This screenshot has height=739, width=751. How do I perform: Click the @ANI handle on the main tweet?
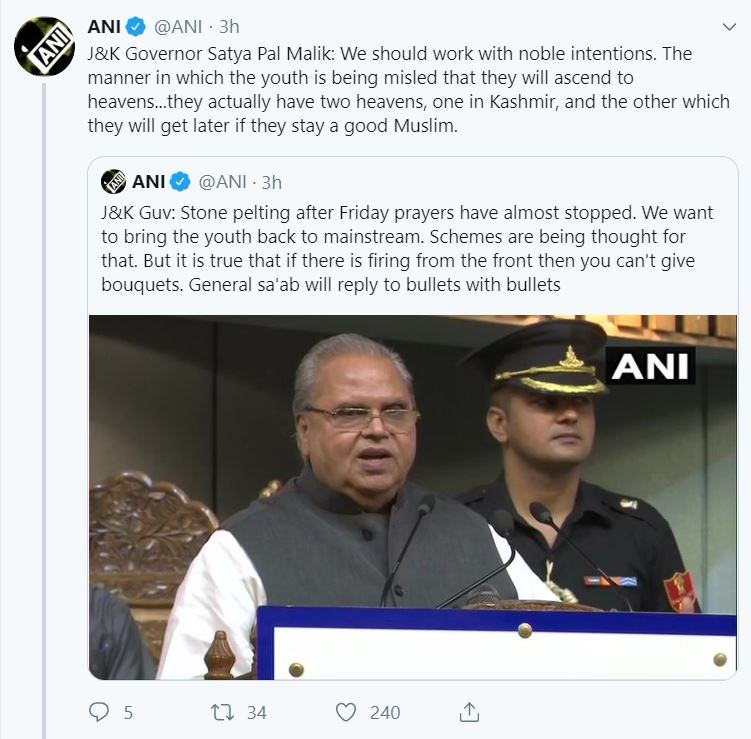pos(176,26)
